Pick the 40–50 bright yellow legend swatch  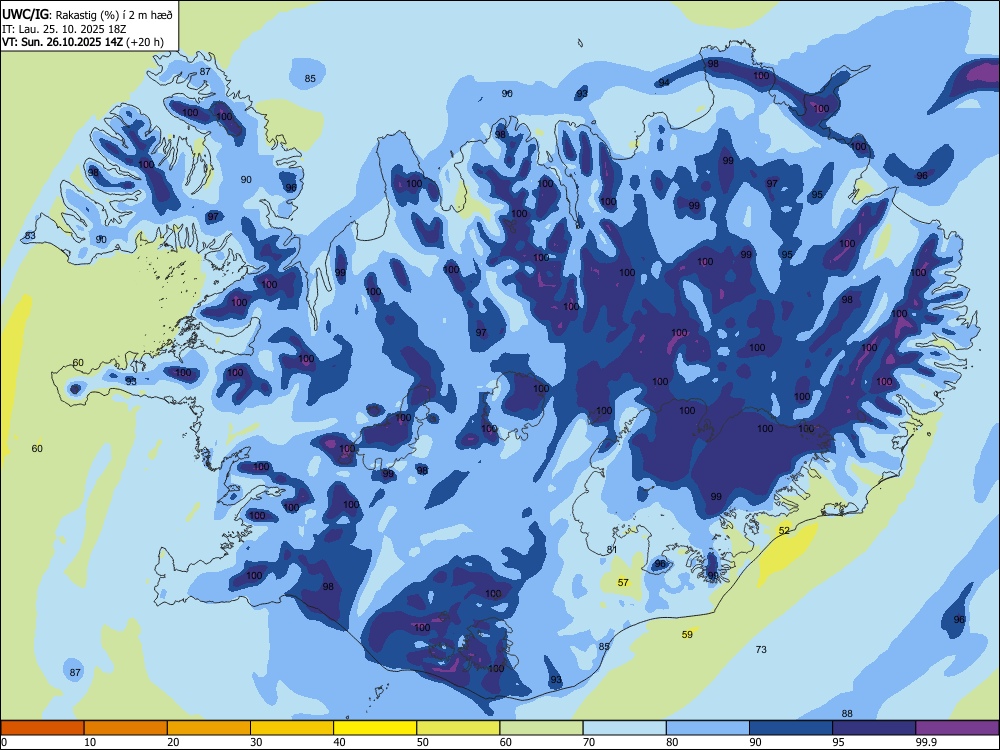pyautogui.click(x=375, y=728)
